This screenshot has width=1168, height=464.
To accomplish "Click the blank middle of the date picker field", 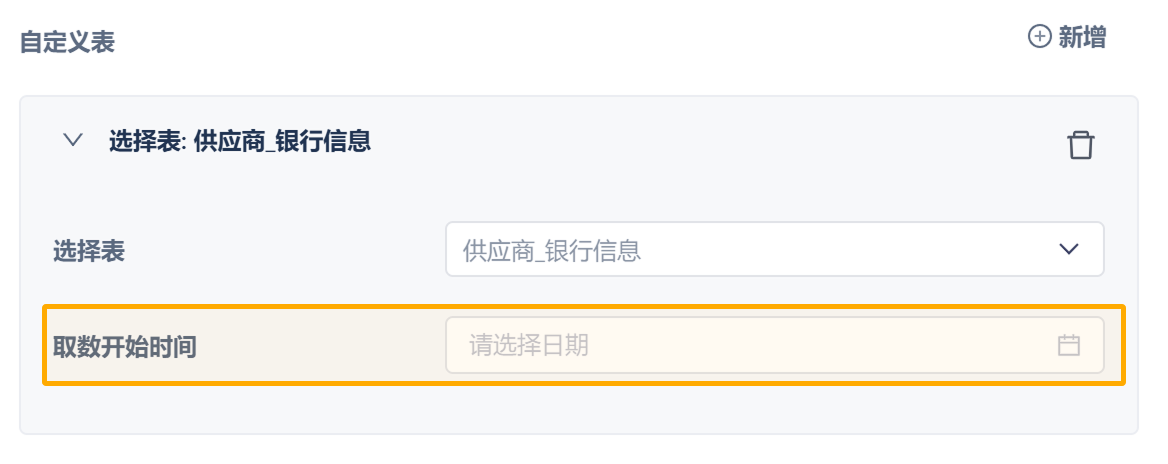I will point(800,346).
